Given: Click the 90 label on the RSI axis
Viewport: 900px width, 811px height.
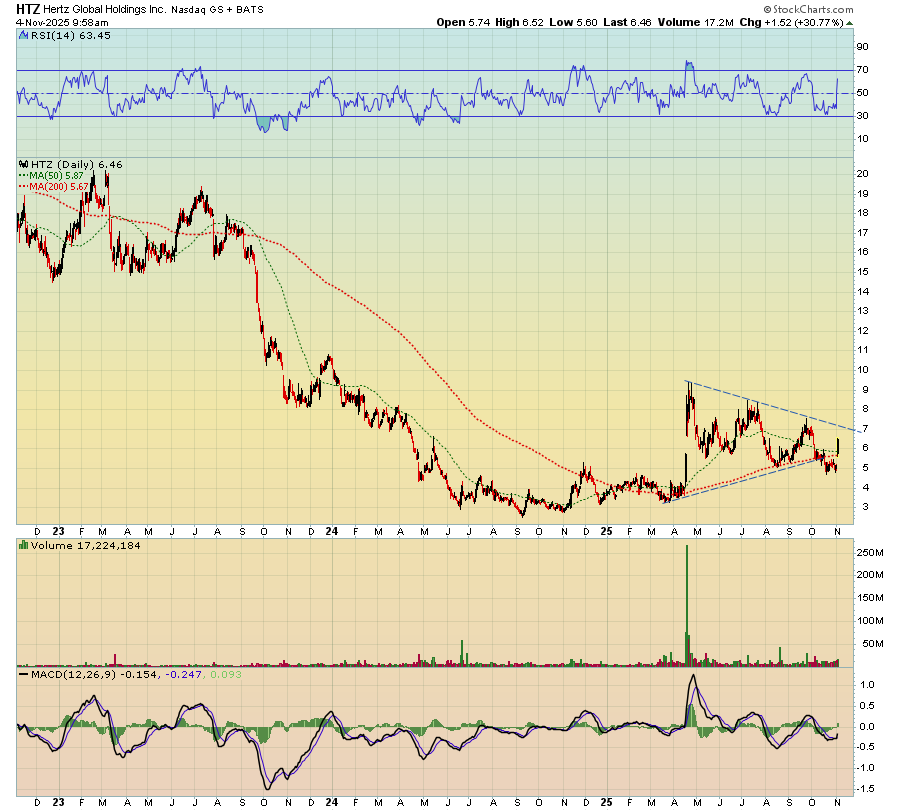Looking at the screenshot, I should [x=862, y=46].
